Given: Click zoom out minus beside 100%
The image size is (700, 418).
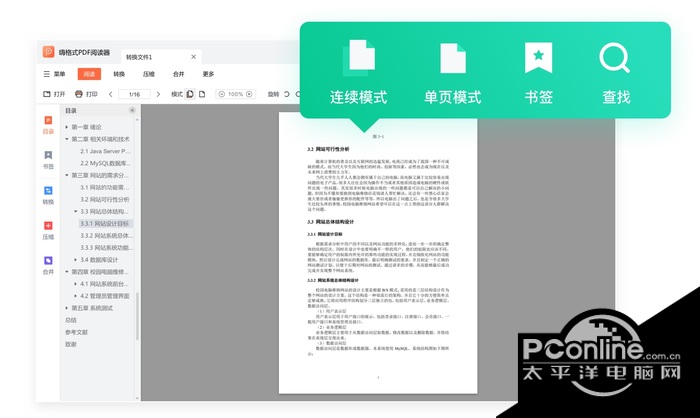Looking at the screenshot, I should pyautogui.click(x=221, y=94).
